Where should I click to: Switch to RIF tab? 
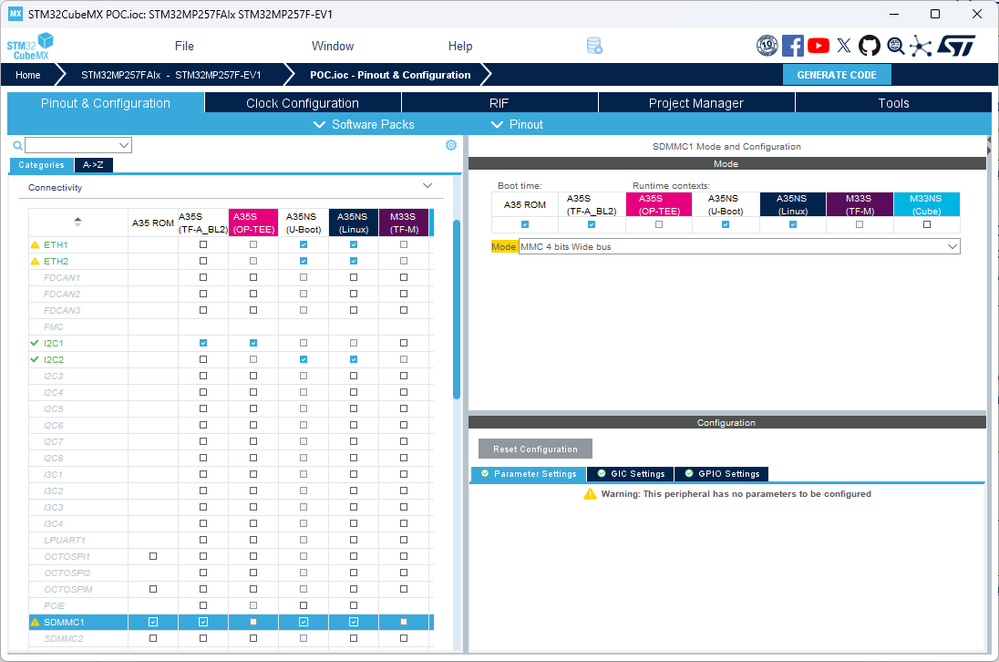coord(499,103)
